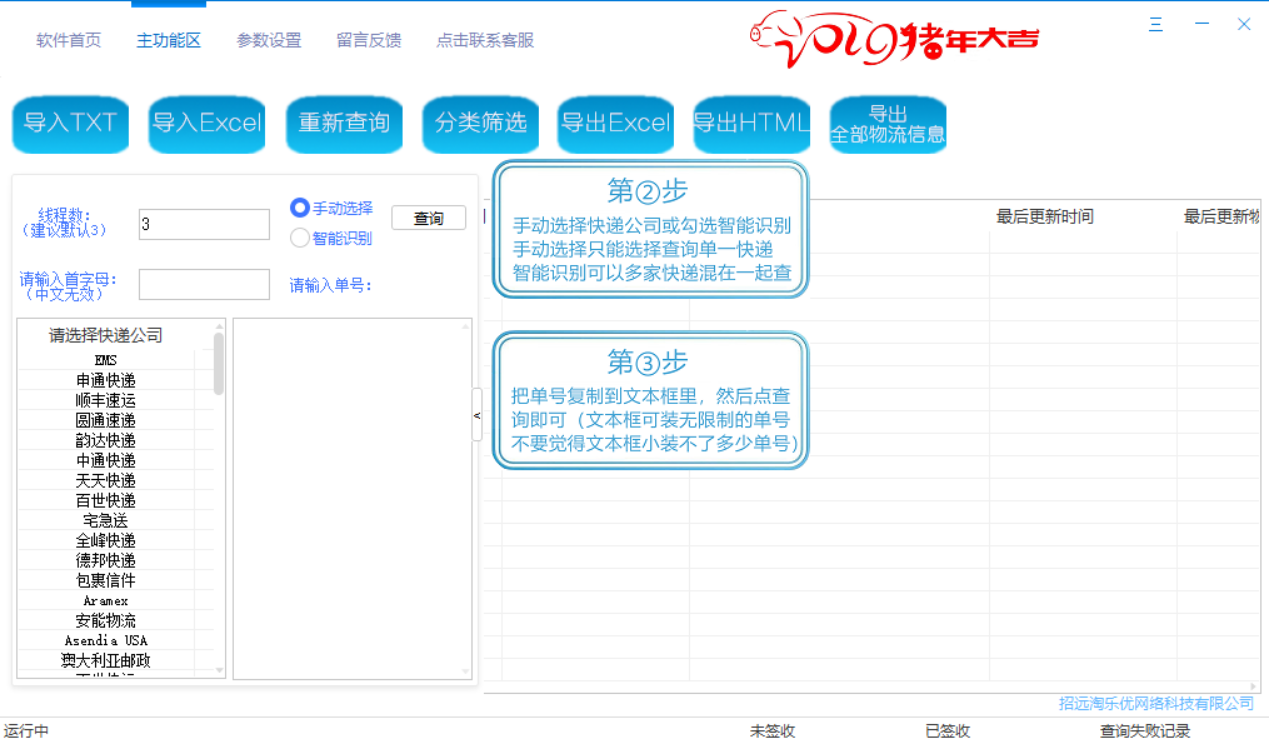
Task: Select 安能物流 in the courier list
Action: coord(106,620)
